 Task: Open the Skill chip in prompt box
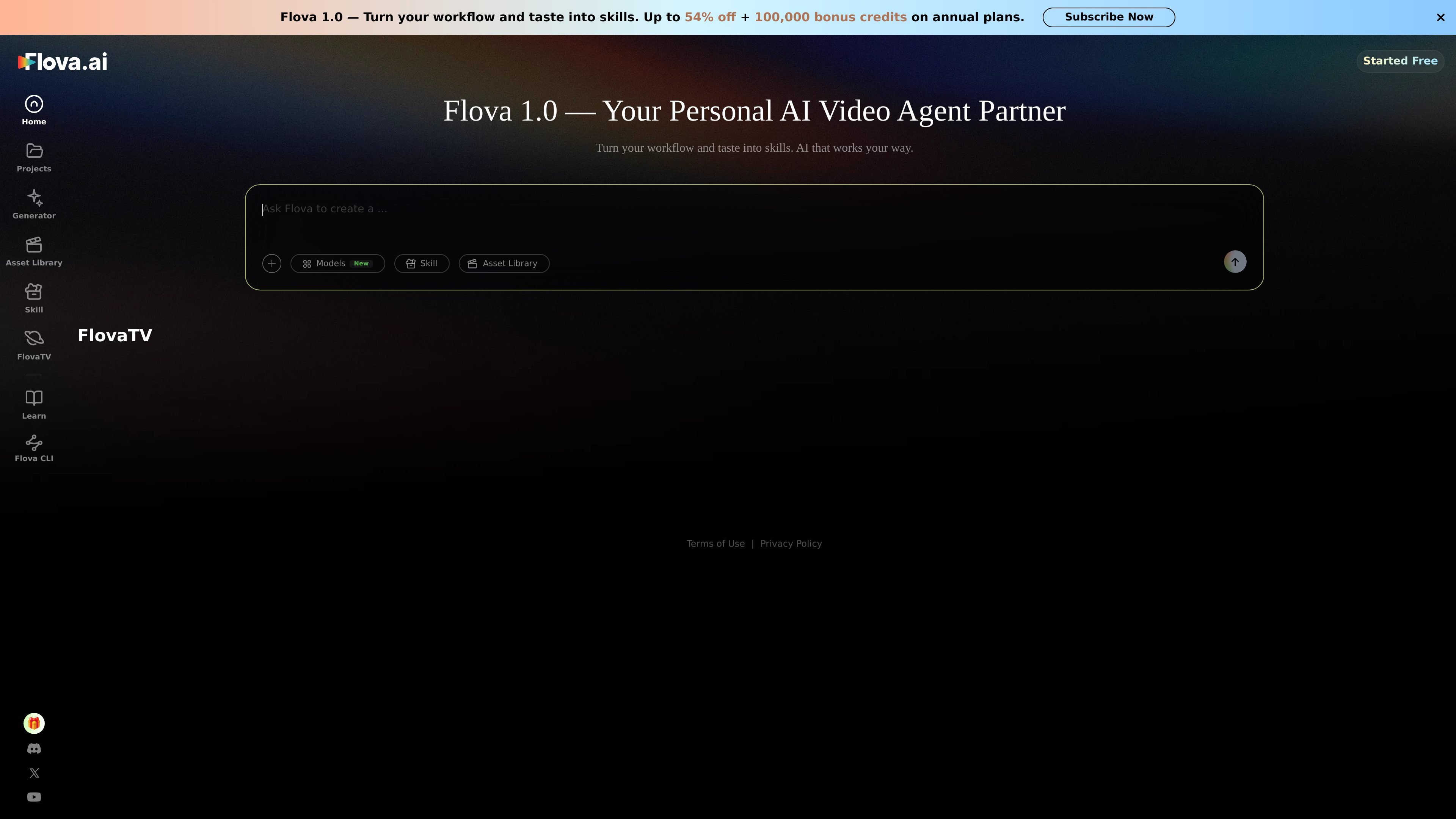[422, 264]
